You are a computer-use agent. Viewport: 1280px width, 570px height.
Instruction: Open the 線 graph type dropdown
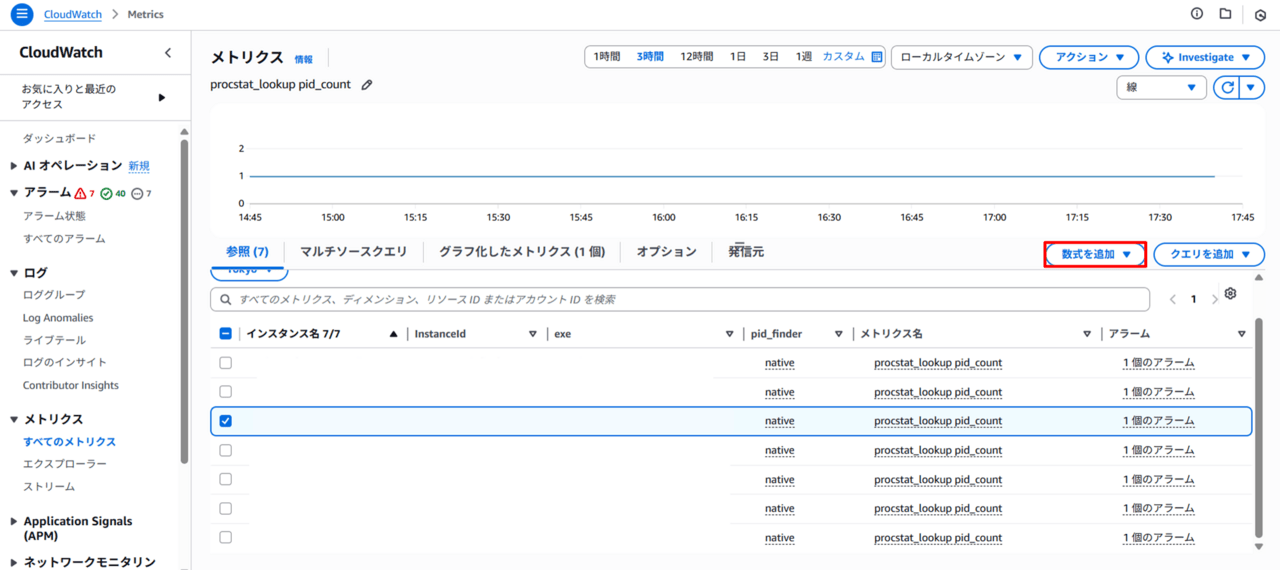click(1161, 88)
